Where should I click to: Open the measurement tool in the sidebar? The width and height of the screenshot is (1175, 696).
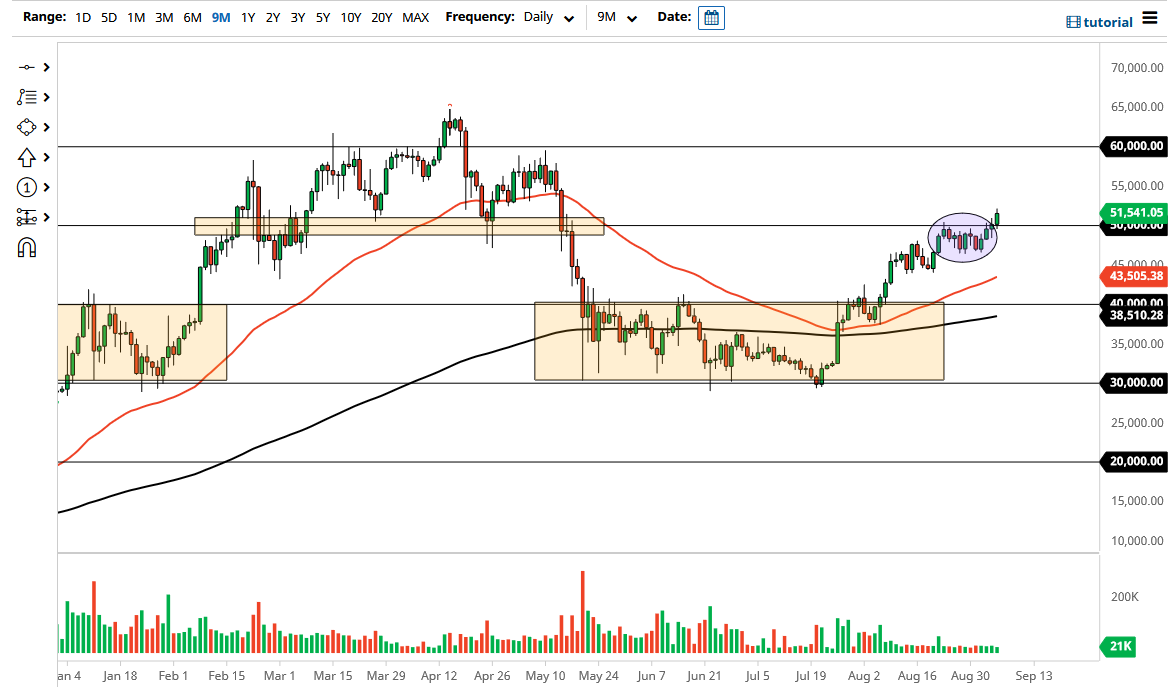(x=27, y=217)
